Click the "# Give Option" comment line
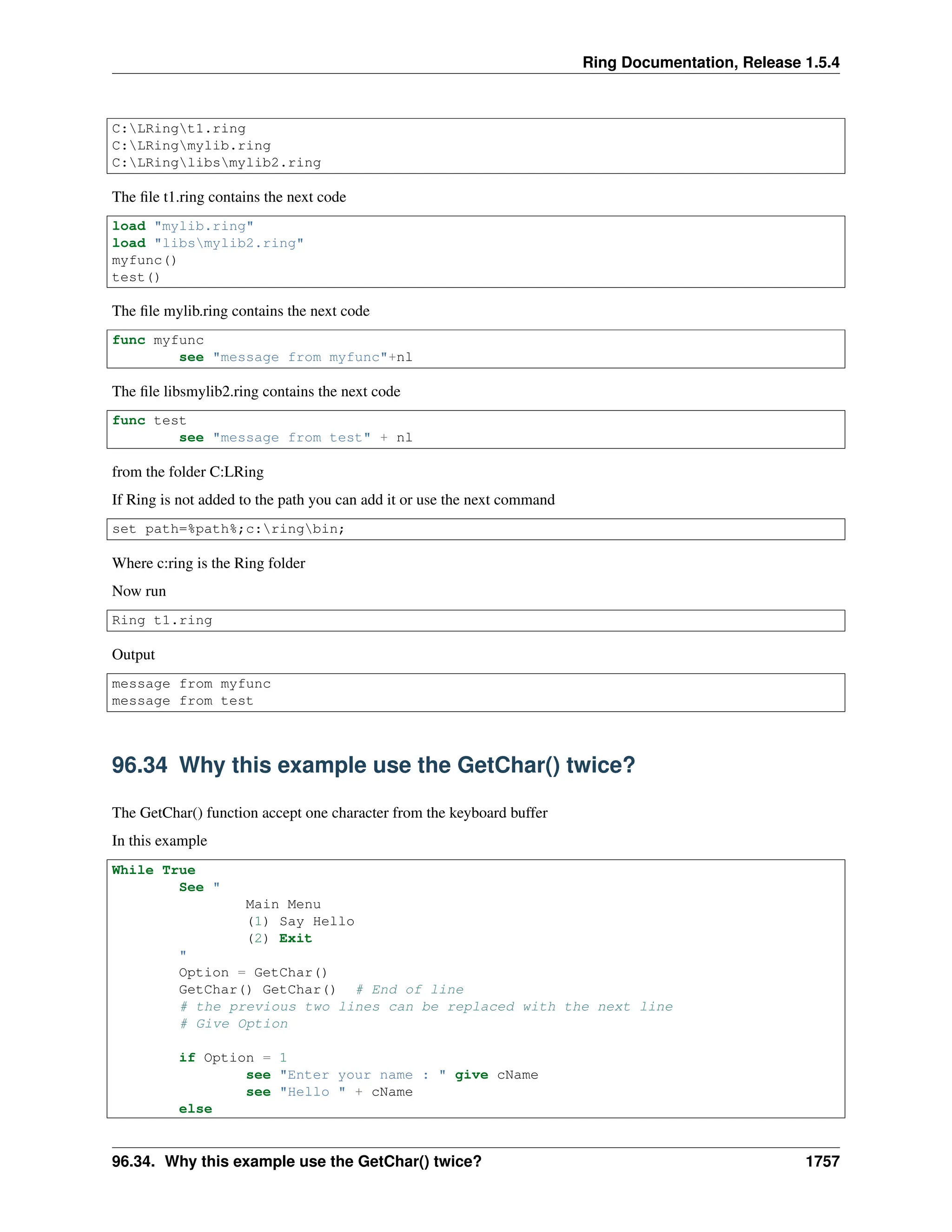 pyautogui.click(x=233, y=1024)
